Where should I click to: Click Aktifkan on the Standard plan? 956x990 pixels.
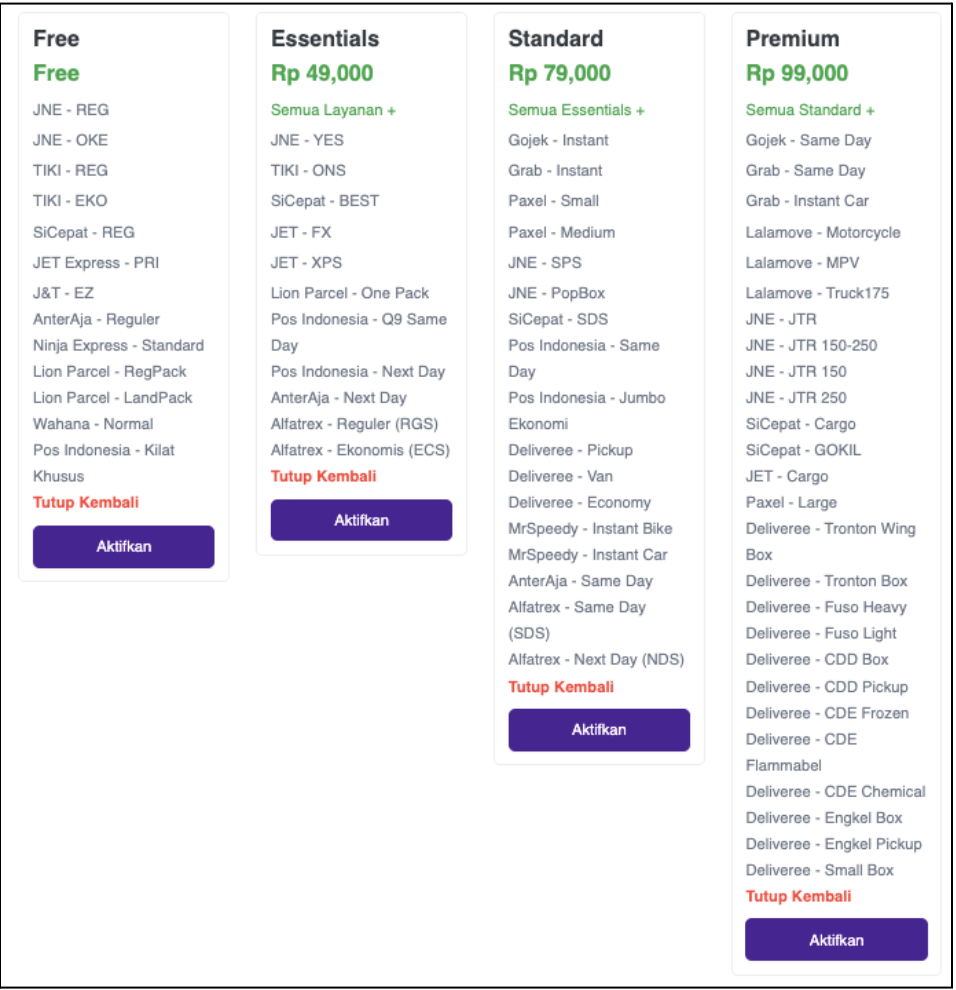598,730
